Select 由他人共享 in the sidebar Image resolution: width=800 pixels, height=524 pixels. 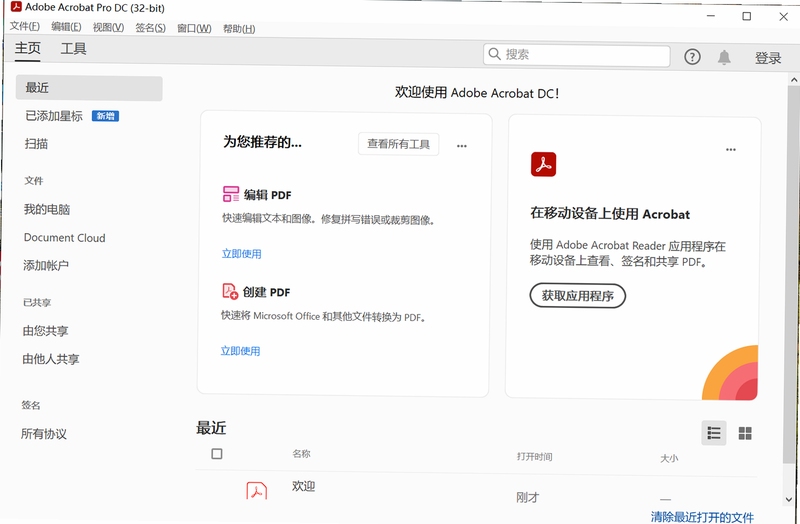pos(51,359)
